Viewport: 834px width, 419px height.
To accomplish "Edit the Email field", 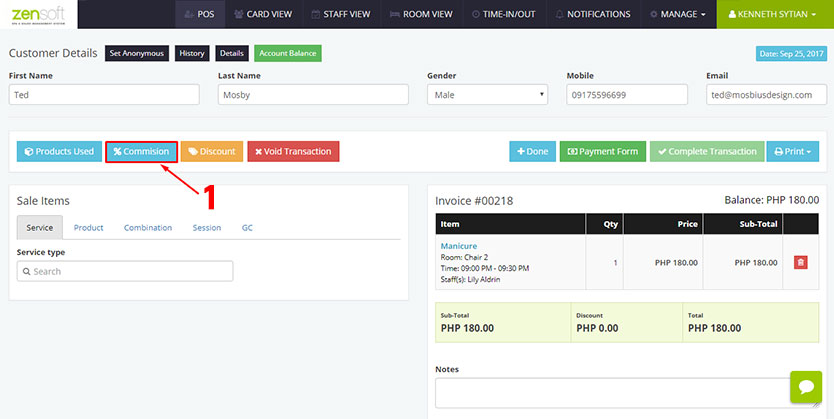I will click(x=766, y=95).
